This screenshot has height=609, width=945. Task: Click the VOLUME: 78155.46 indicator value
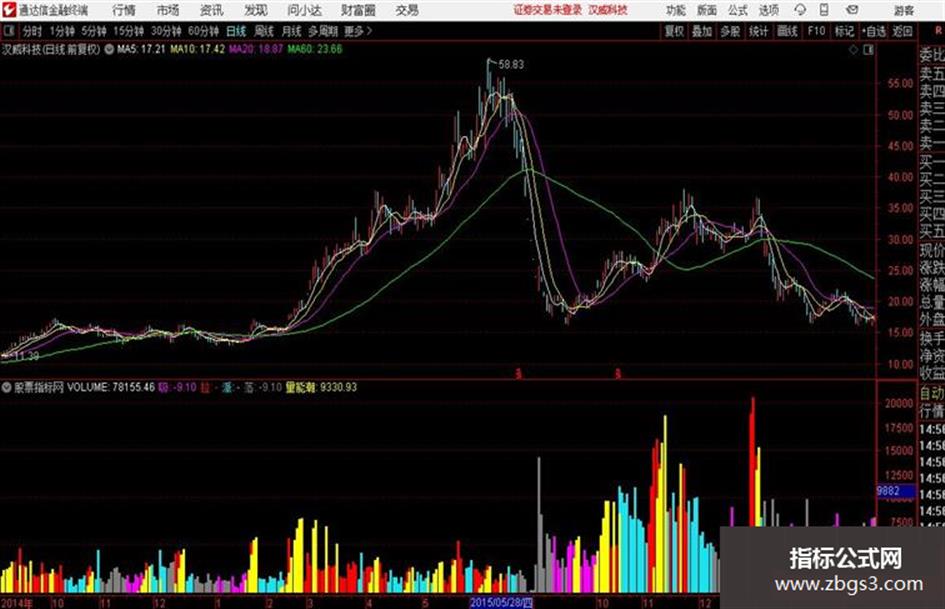[x=111, y=387]
